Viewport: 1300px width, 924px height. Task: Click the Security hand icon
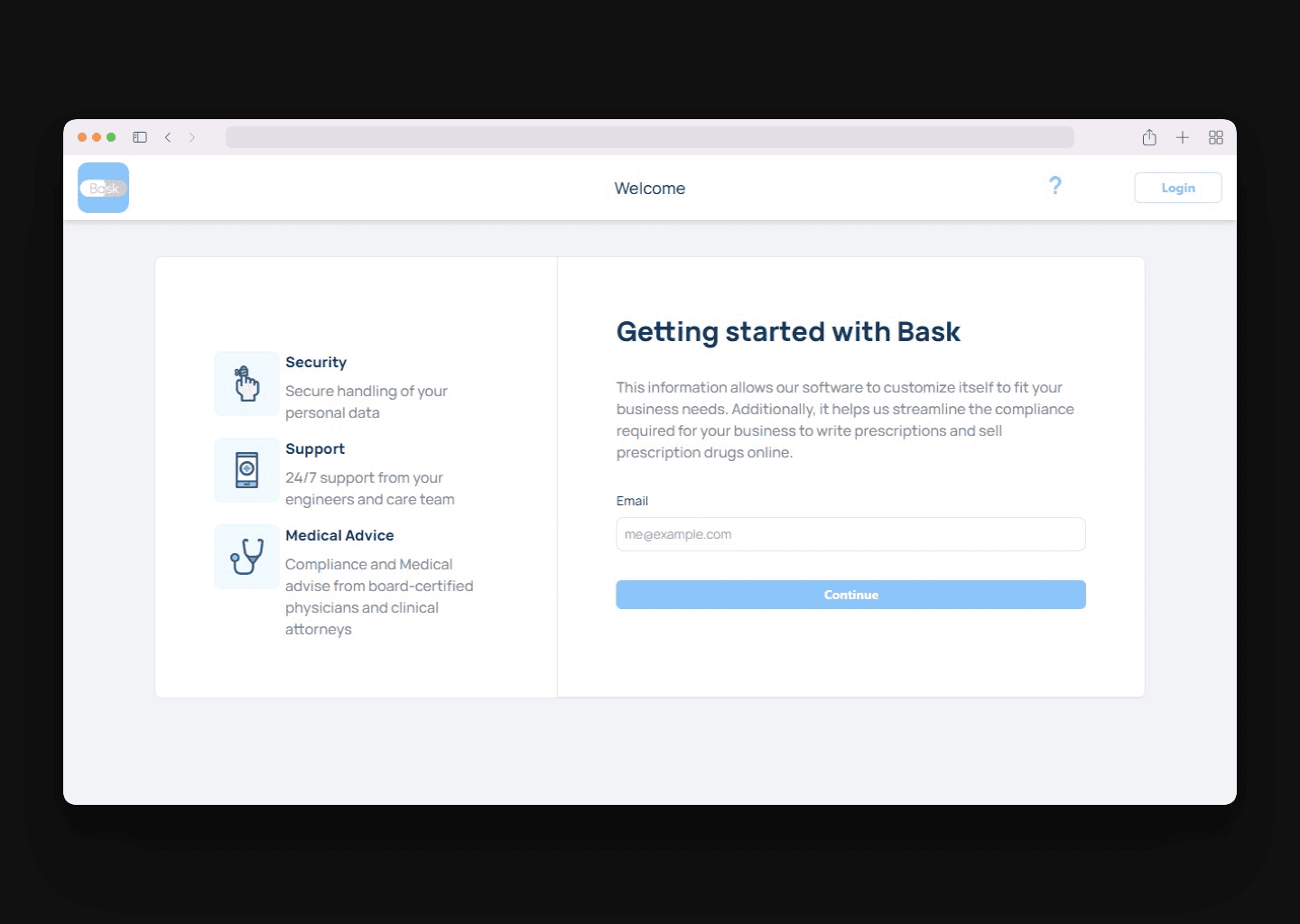(246, 383)
